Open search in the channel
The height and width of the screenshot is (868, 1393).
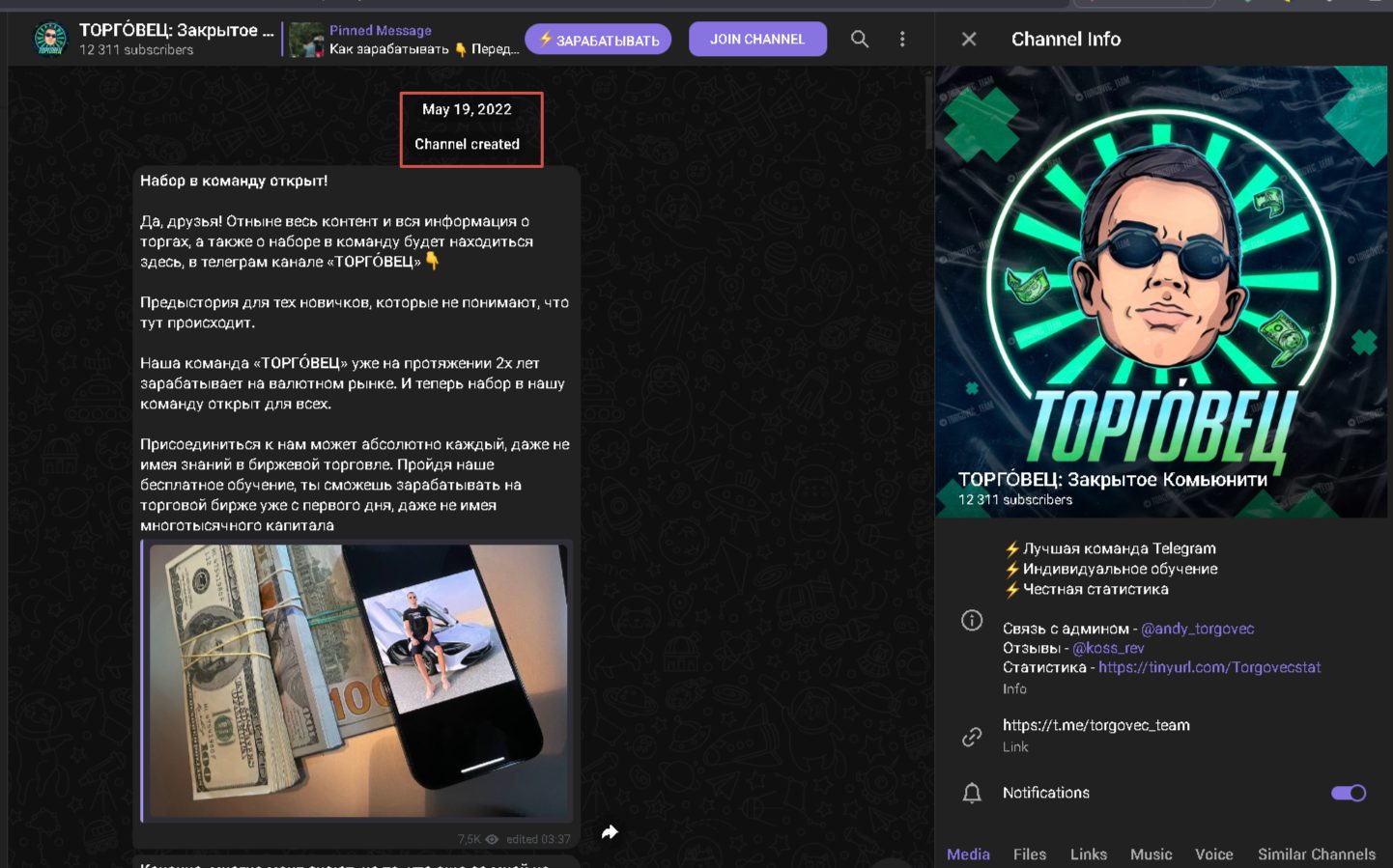coord(859,39)
